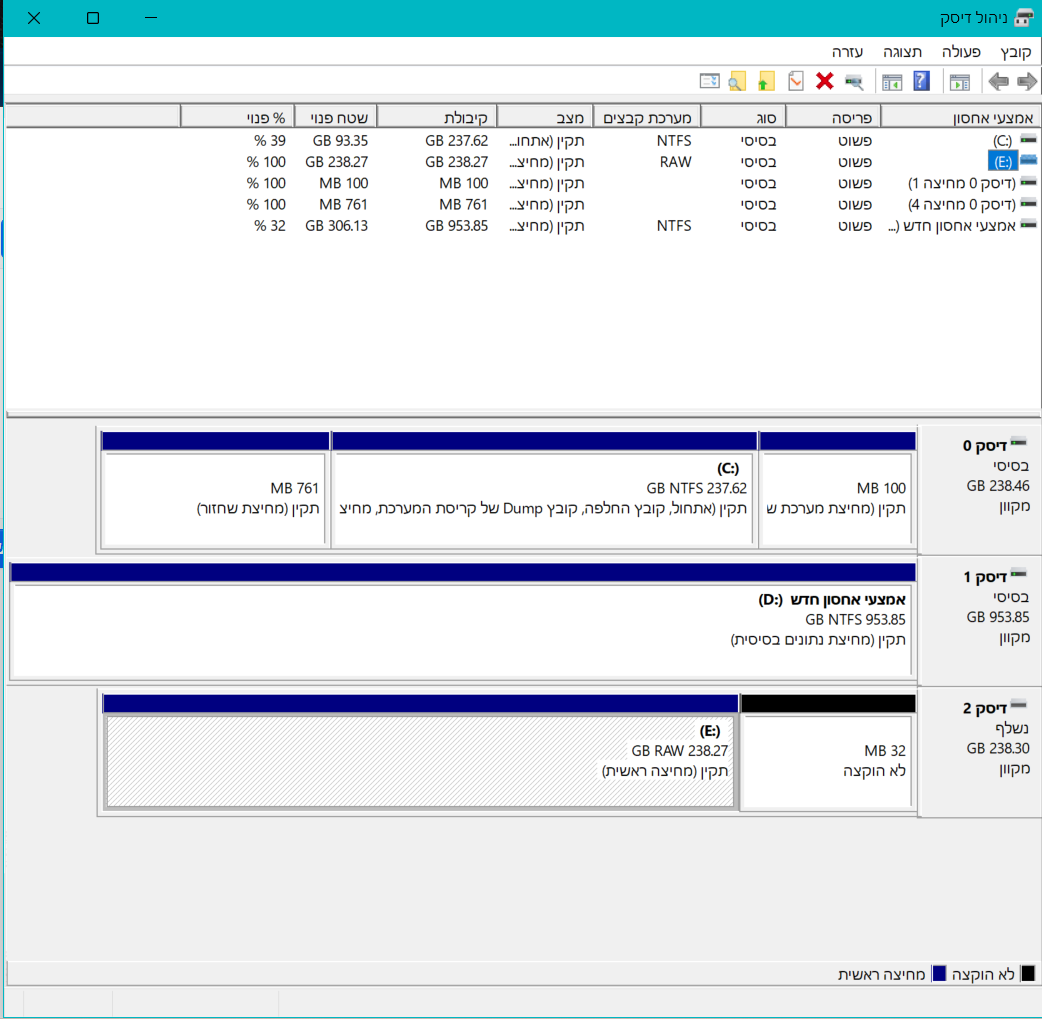This screenshot has width=1042, height=1019.
Task: Open properties via page with checkmark icon
Action: click(x=796, y=82)
